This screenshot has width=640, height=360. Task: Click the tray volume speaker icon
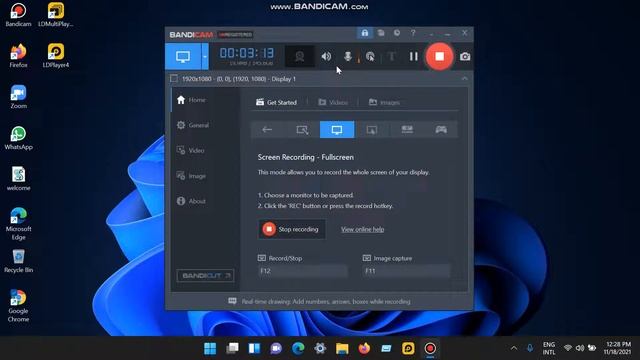pyautogui.click(x=580, y=348)
